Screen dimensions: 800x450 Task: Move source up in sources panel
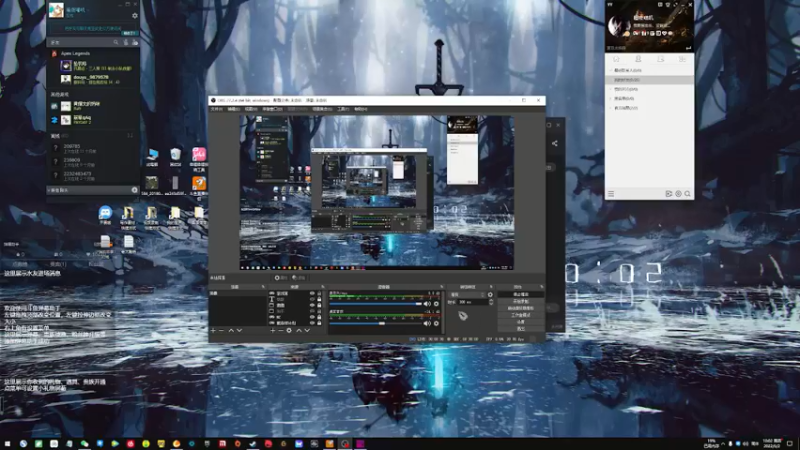[299, 331]
